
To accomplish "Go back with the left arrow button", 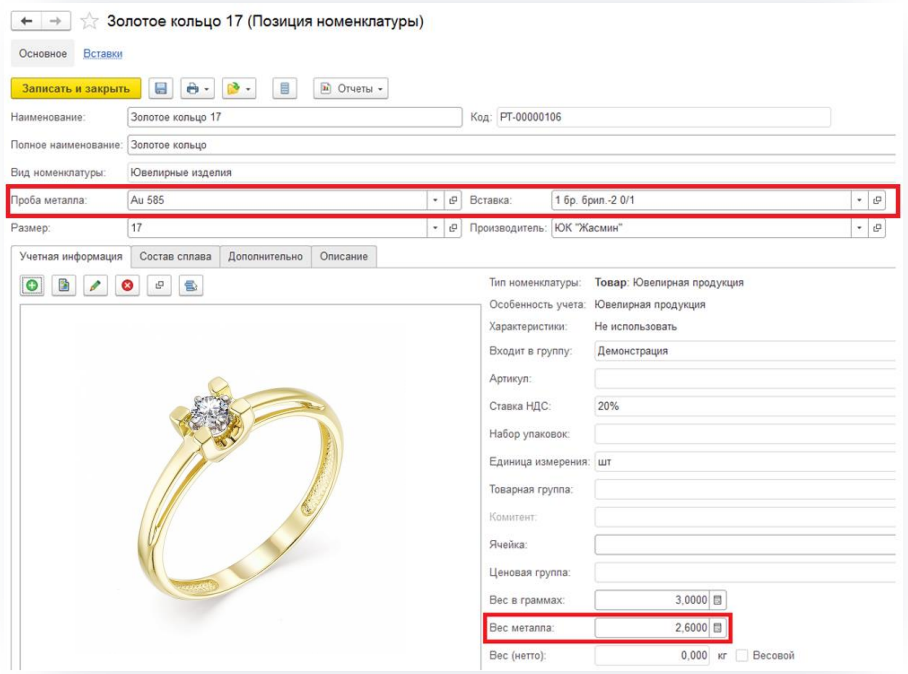I will [26, 21].
